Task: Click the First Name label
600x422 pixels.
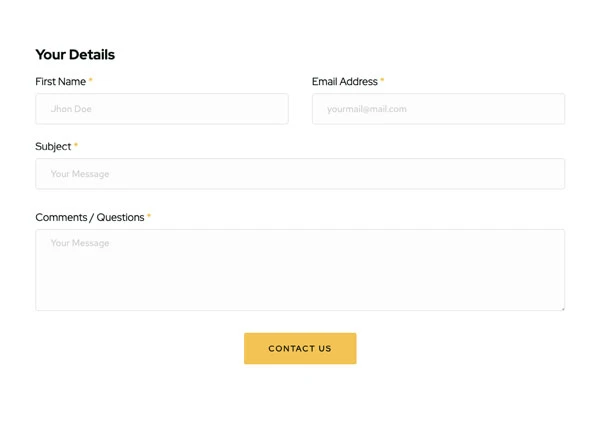Action: 60,81
